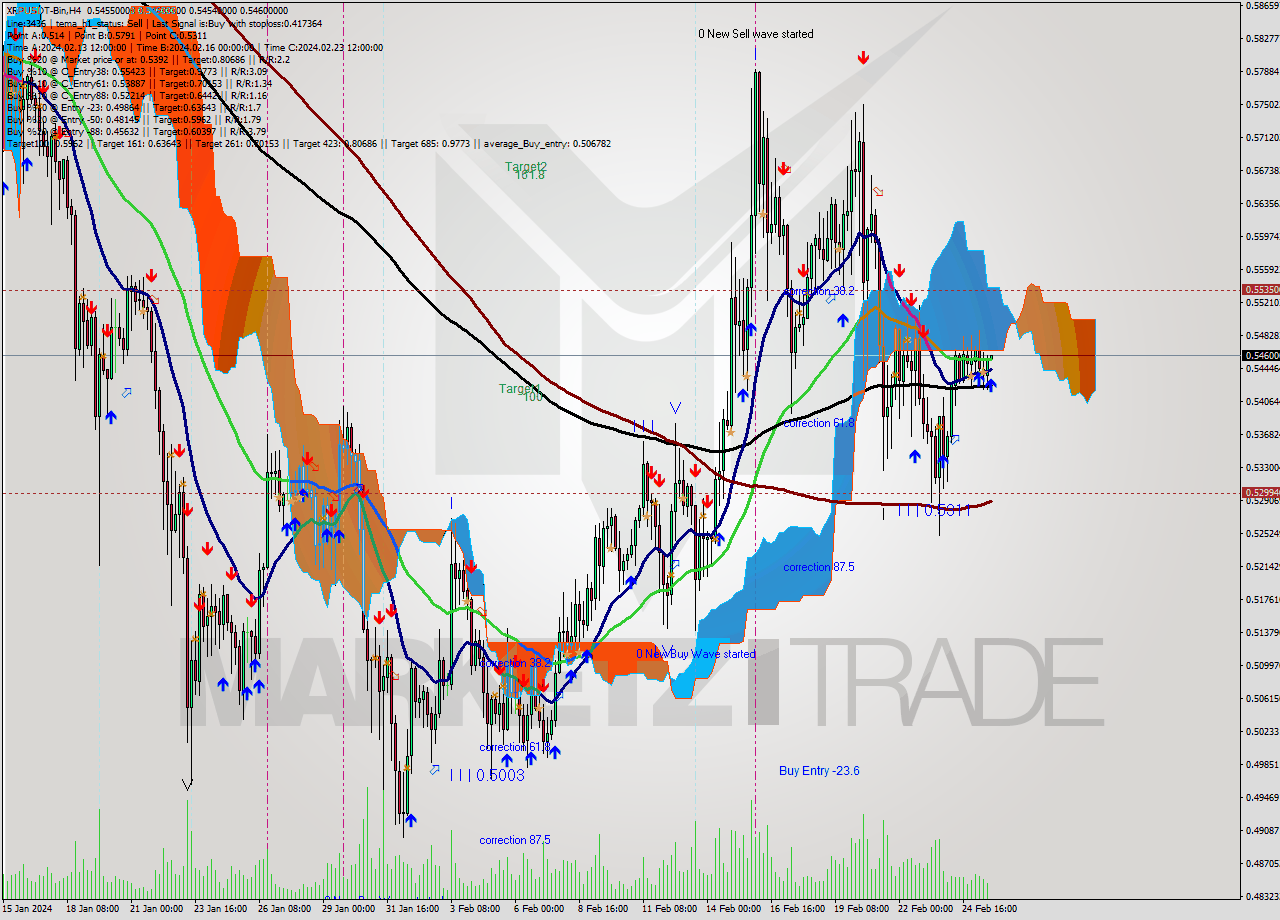The height and width of the screenshot is (920, 1280).
Task: Click the 'Target 423: 0.80686' text
Action: pos(335,144)
